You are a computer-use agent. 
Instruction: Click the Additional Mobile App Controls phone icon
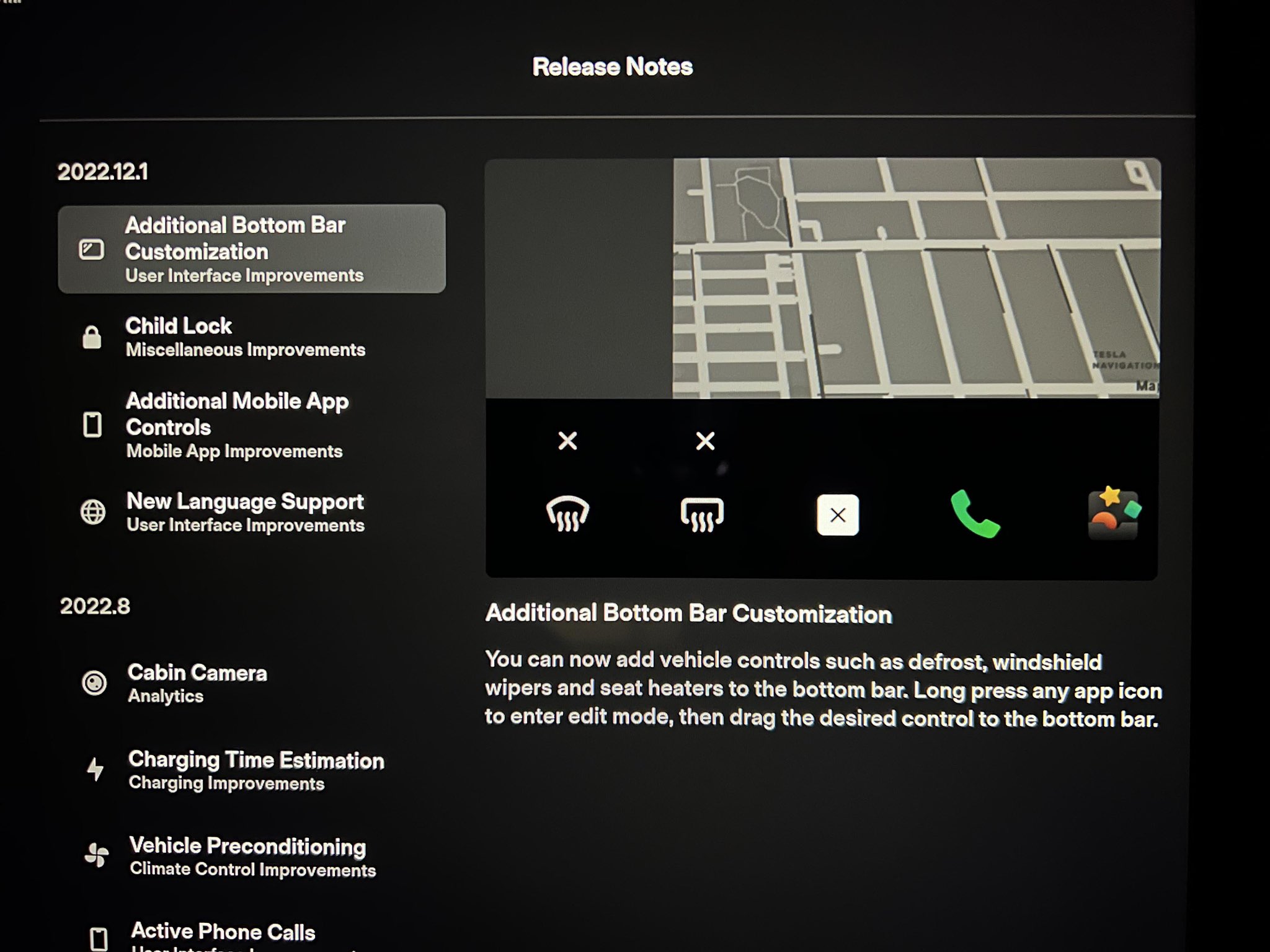click(92, 425)
